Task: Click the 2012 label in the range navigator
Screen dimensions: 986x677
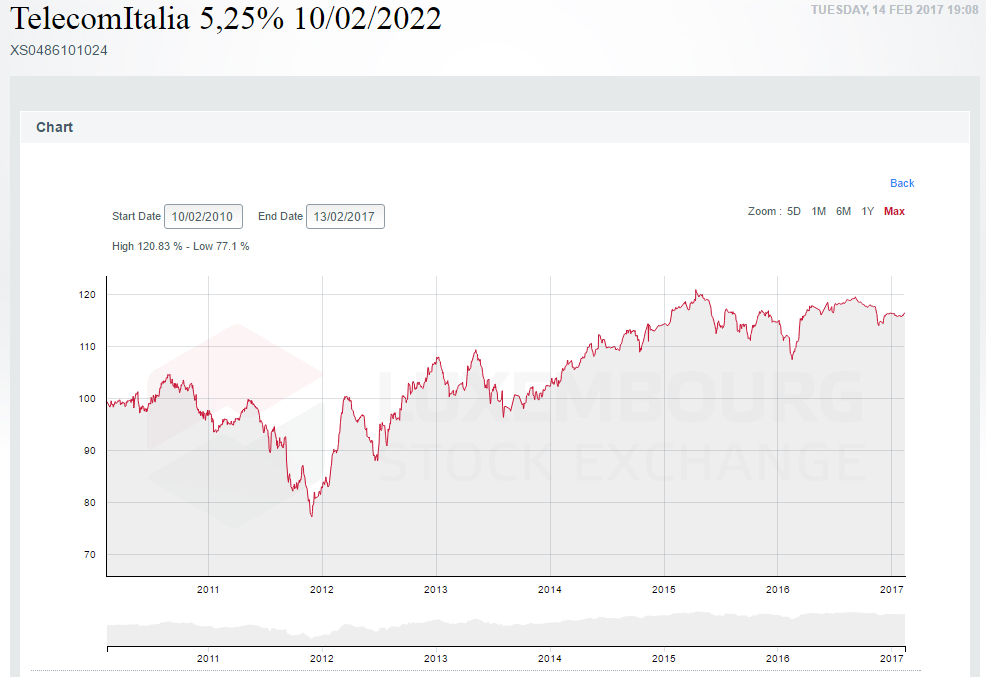Action: (x=322, y=659)
